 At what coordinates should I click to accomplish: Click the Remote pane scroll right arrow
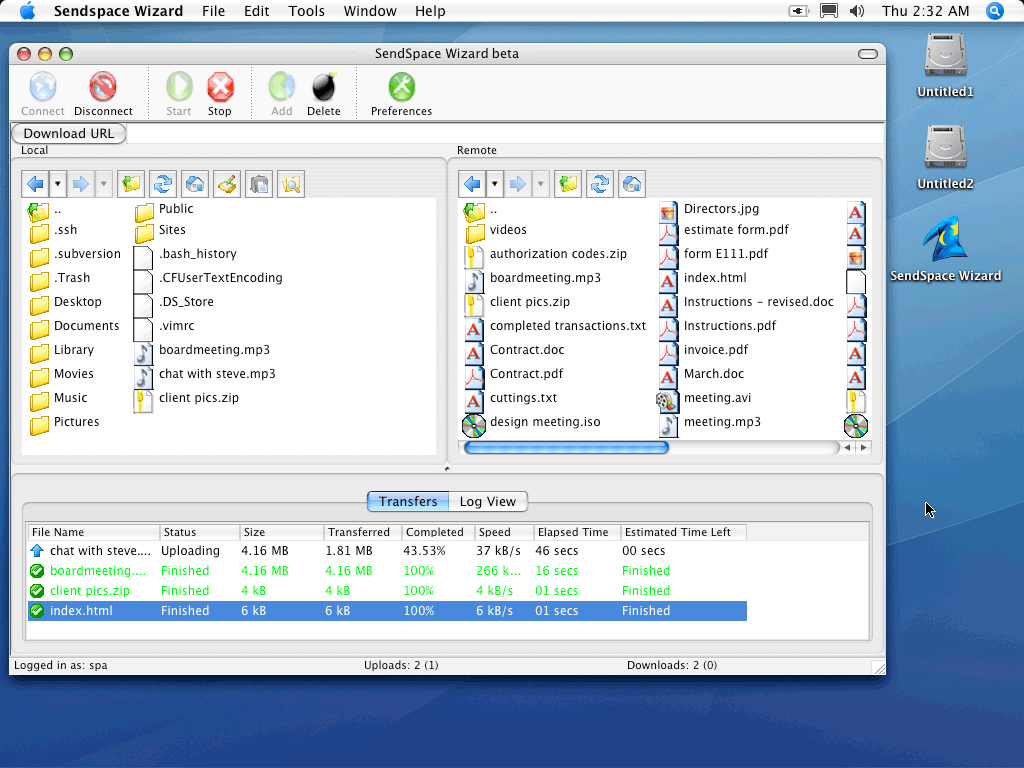(863, 447)
